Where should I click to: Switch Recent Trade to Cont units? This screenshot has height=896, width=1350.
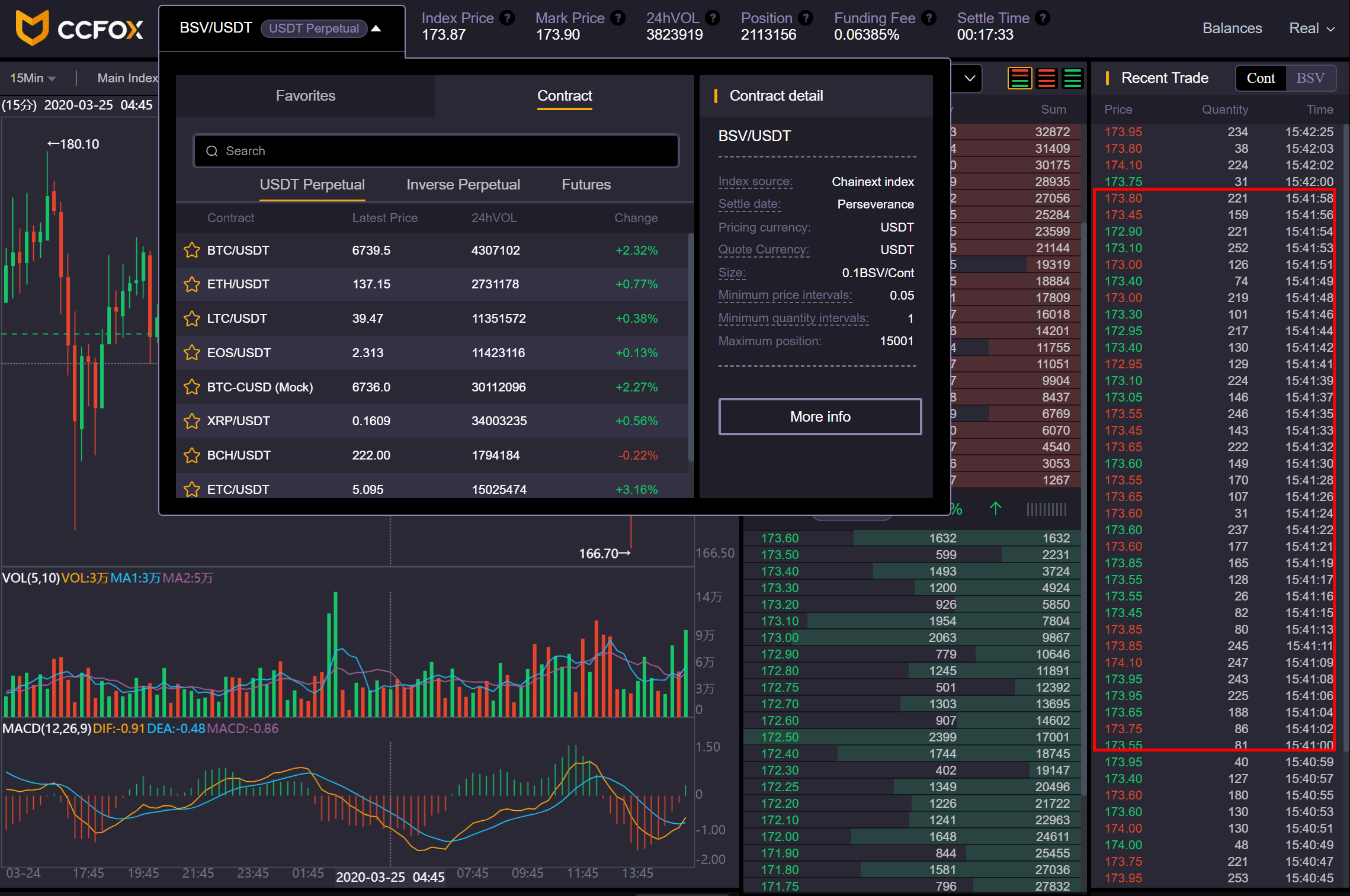pyautogui.click(x=1261, y=78)
